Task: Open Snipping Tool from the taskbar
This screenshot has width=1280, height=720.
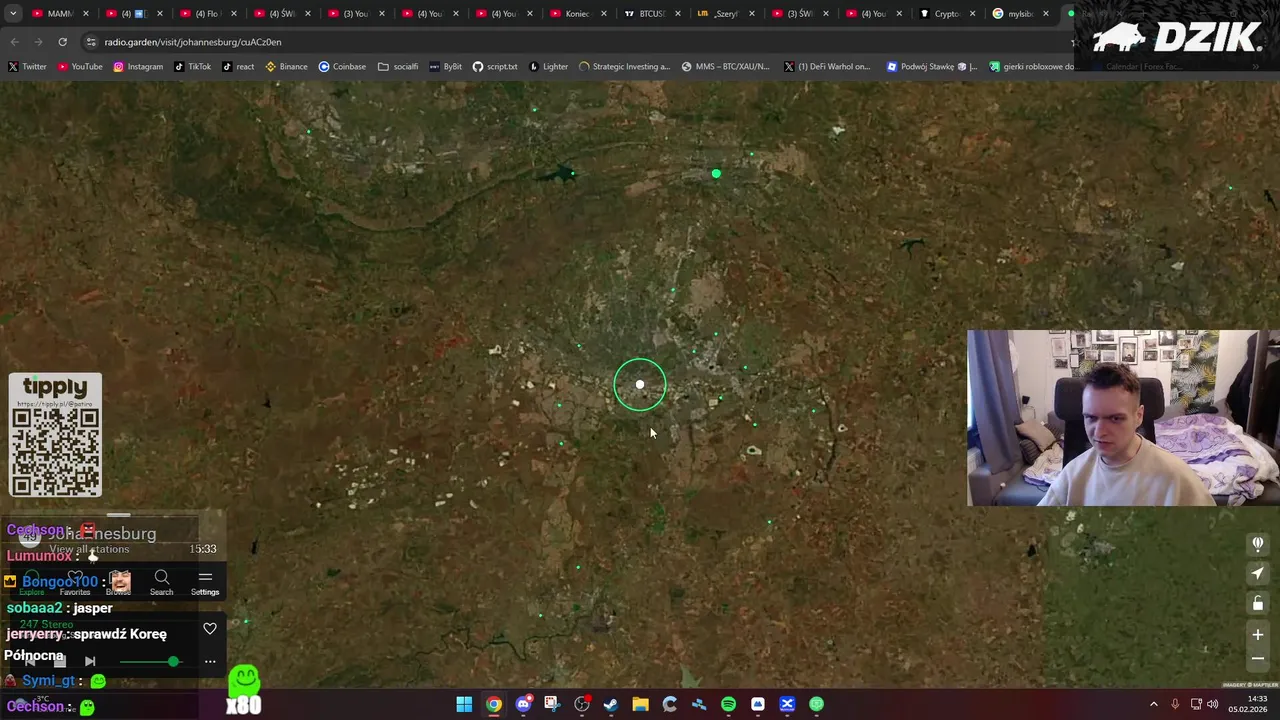Action: point(552,704)
